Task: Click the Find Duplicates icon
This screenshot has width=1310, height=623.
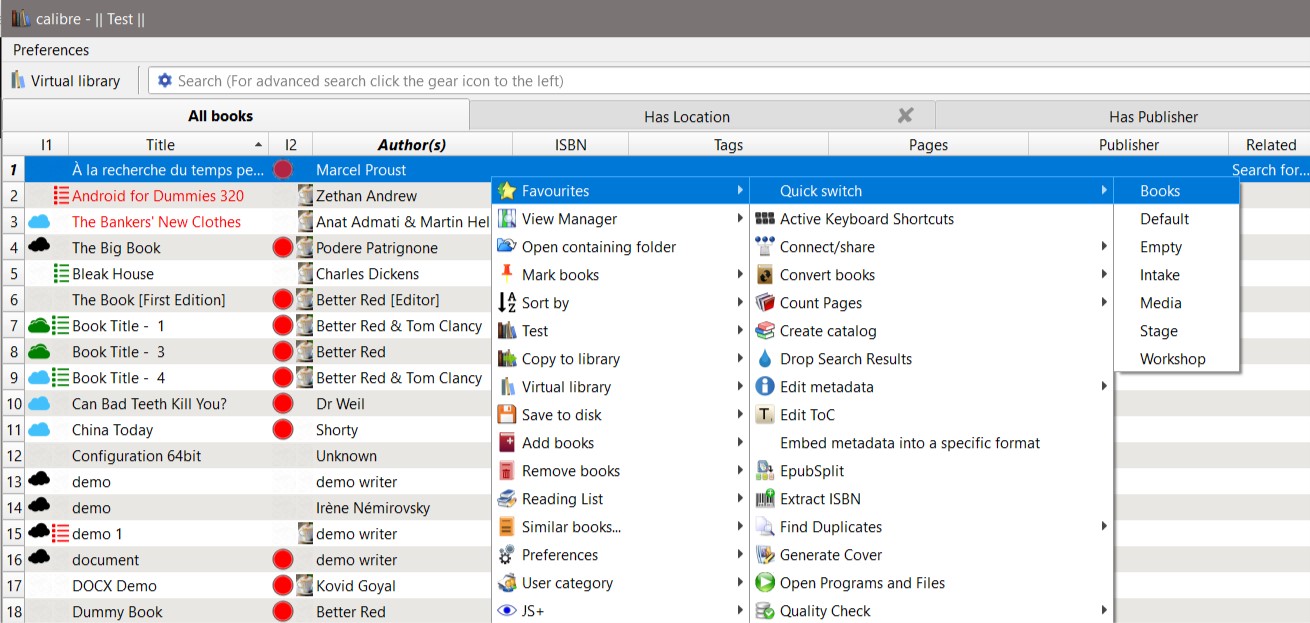Action: pyautogui.click(x=765, y=527)
